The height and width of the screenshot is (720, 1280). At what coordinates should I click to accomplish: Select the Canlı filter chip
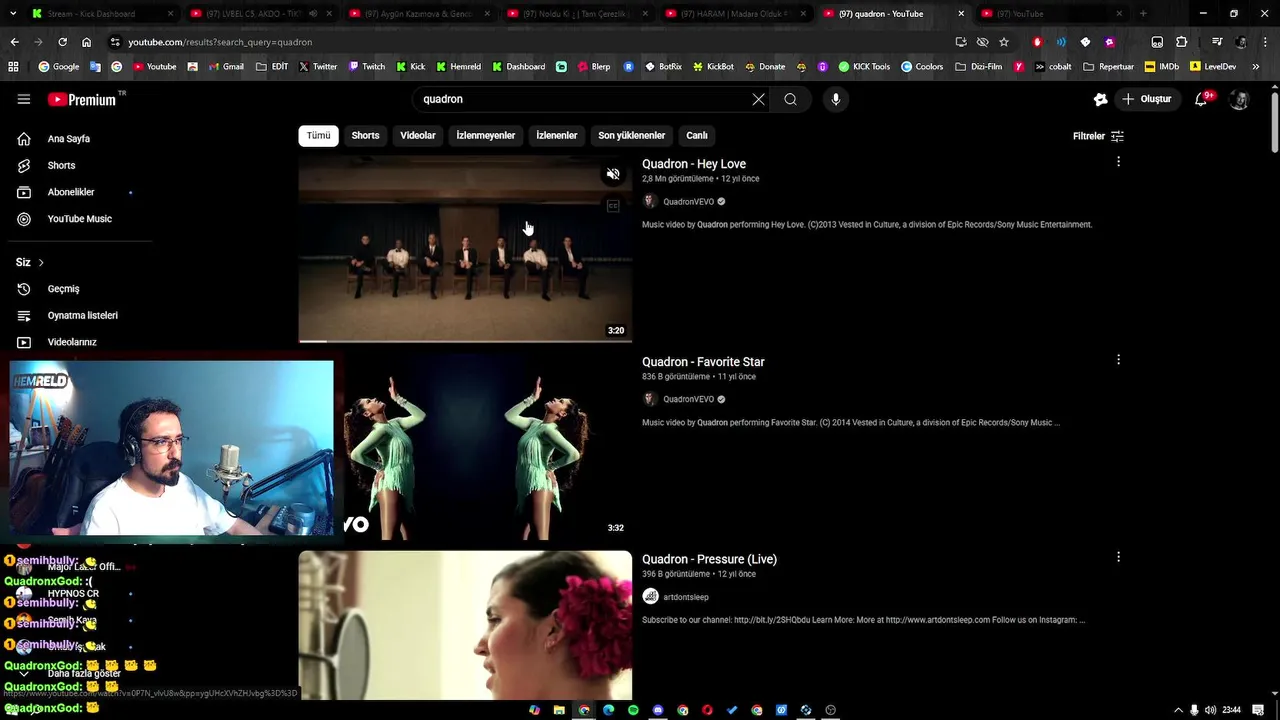tap(697, 135)
